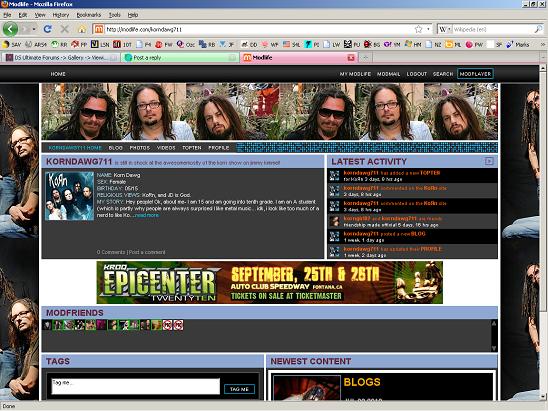Open MY MODLIFE link
The image size is (548, 411).
click(x=355, y=74)
